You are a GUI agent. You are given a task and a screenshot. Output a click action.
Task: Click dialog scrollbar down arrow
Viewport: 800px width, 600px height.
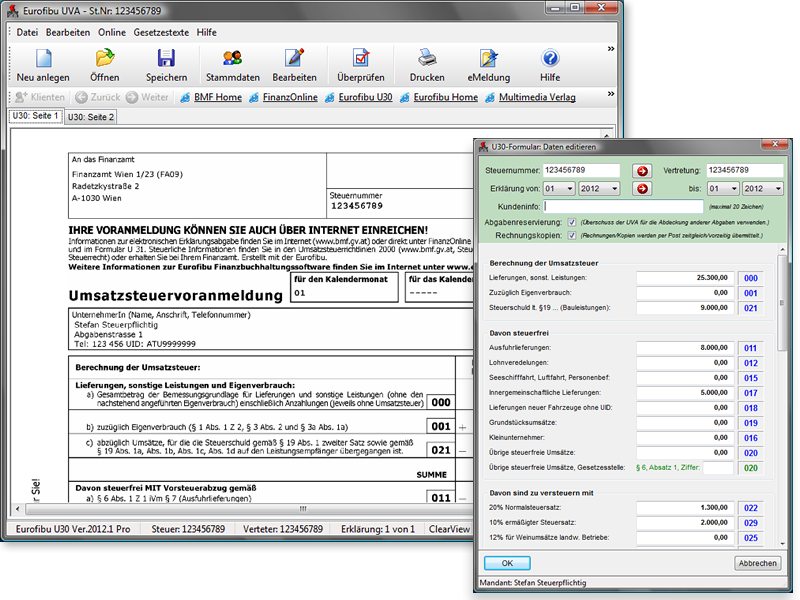coord(782,544)
